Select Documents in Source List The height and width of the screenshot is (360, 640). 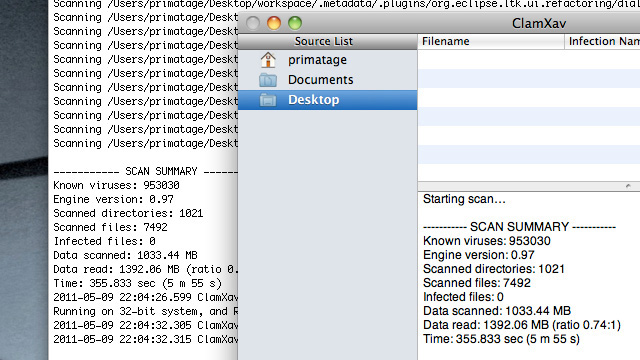(327, 80)
